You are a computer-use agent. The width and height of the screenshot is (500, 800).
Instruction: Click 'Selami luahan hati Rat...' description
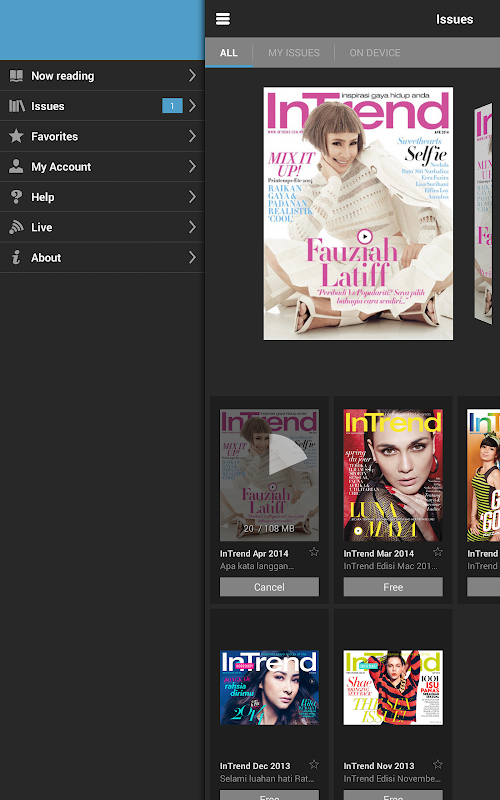(267, 779)
